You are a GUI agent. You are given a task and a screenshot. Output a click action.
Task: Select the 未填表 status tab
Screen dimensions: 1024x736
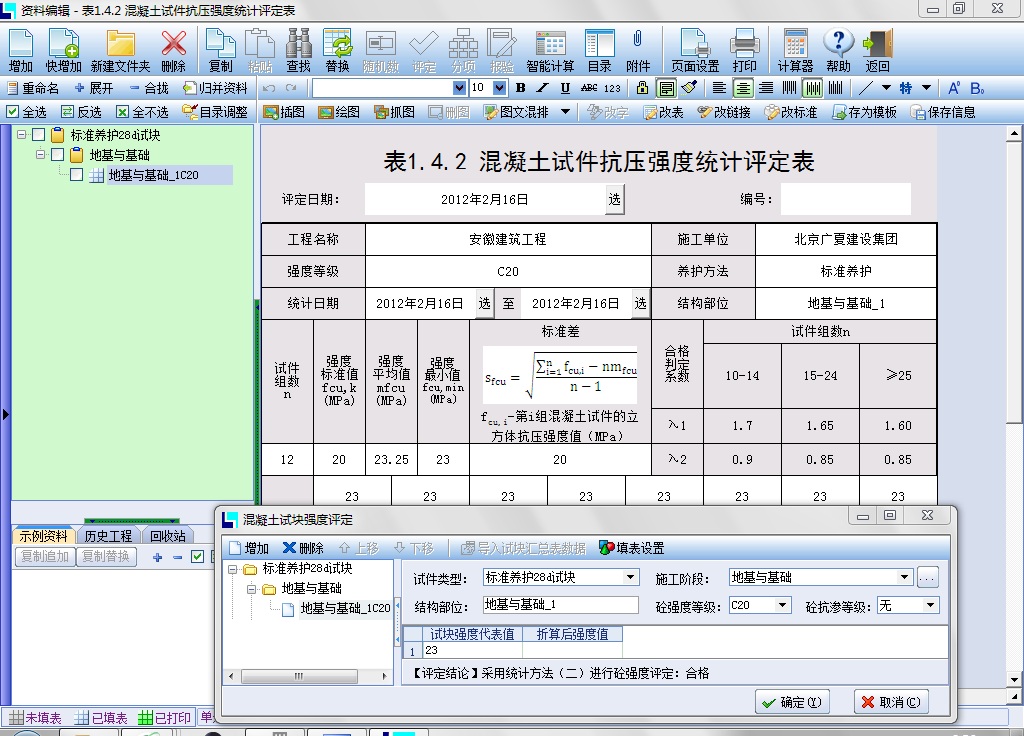click(37, 718)
